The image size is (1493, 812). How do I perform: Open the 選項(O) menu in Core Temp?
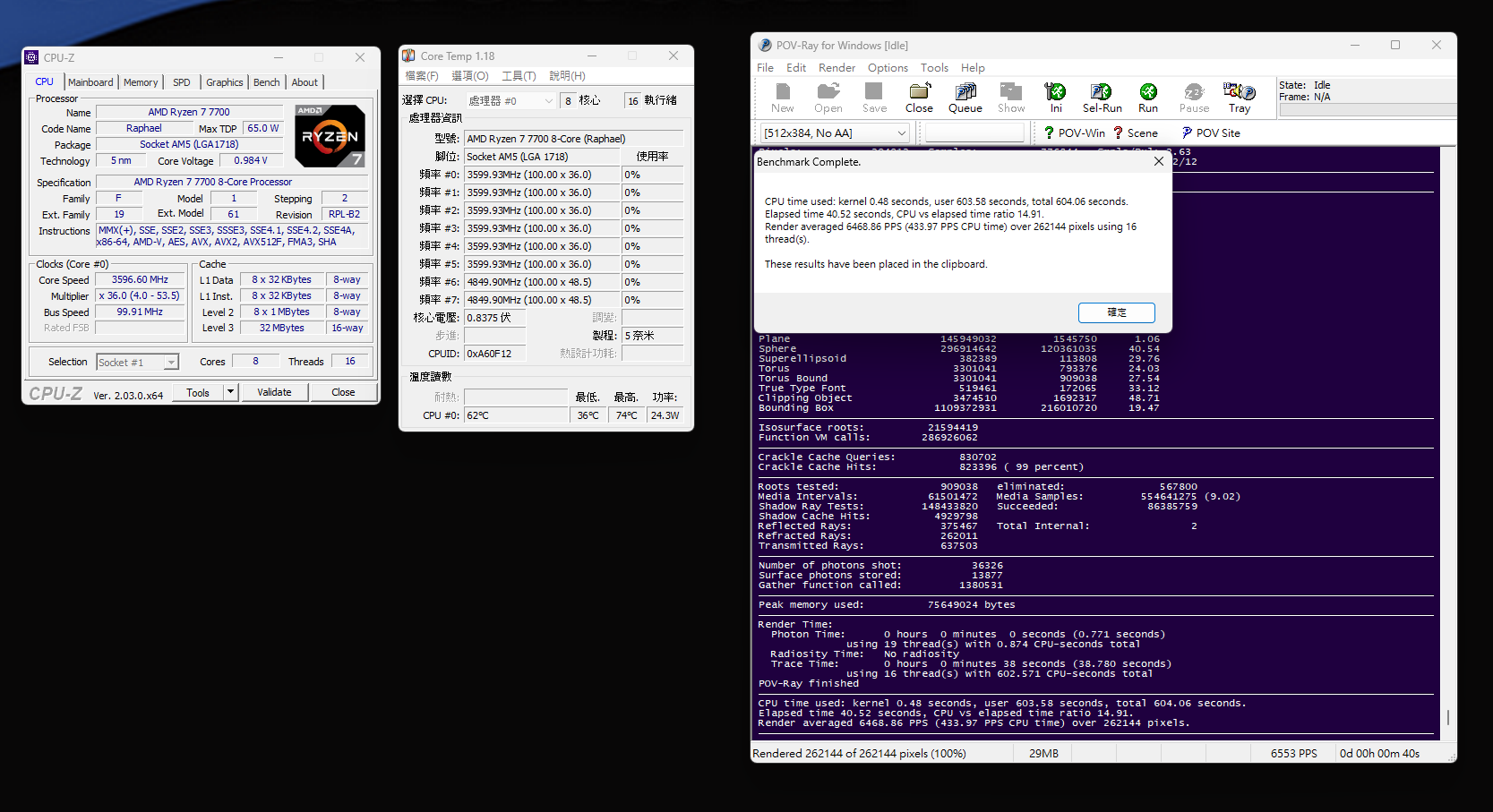[x=470, y=76]
